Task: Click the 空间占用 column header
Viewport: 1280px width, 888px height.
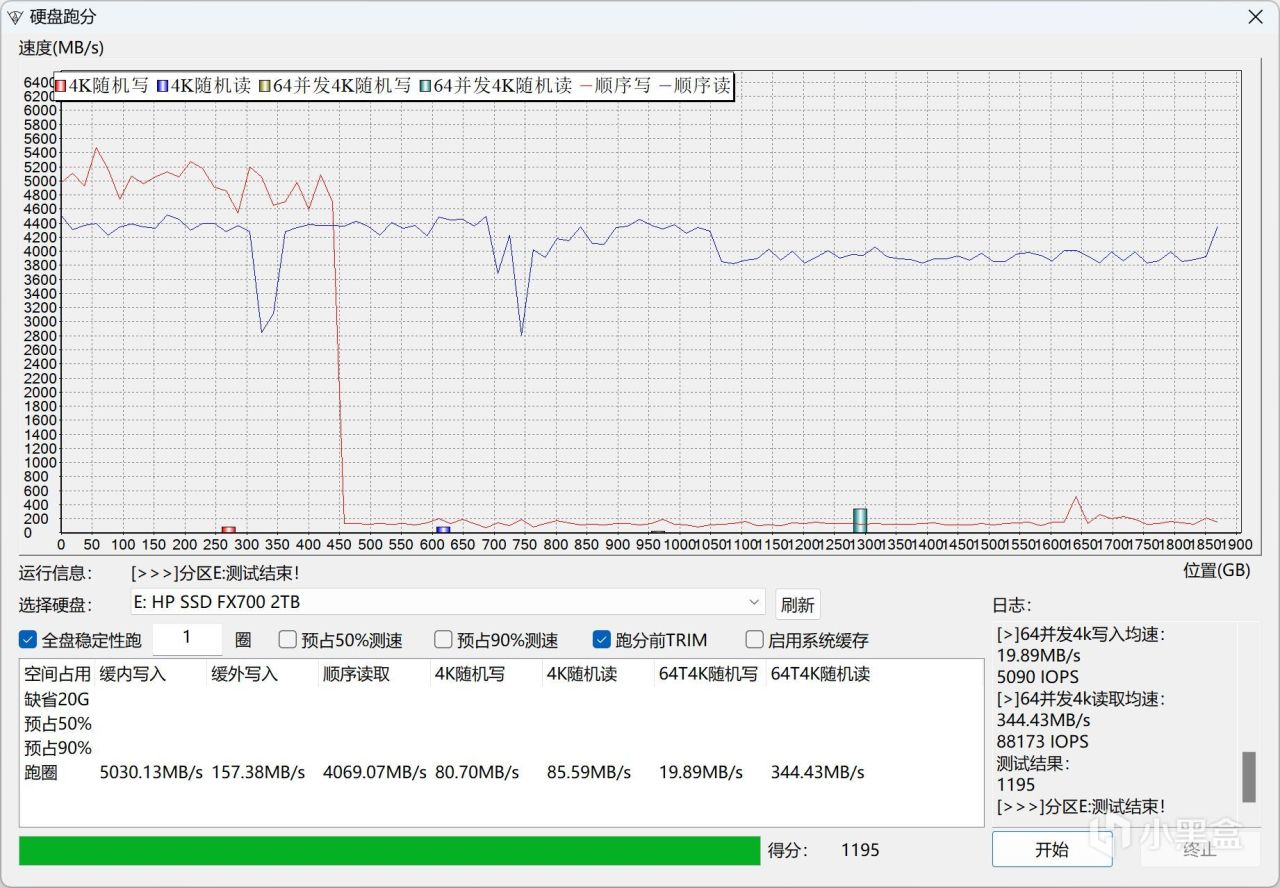Action: 57,674
